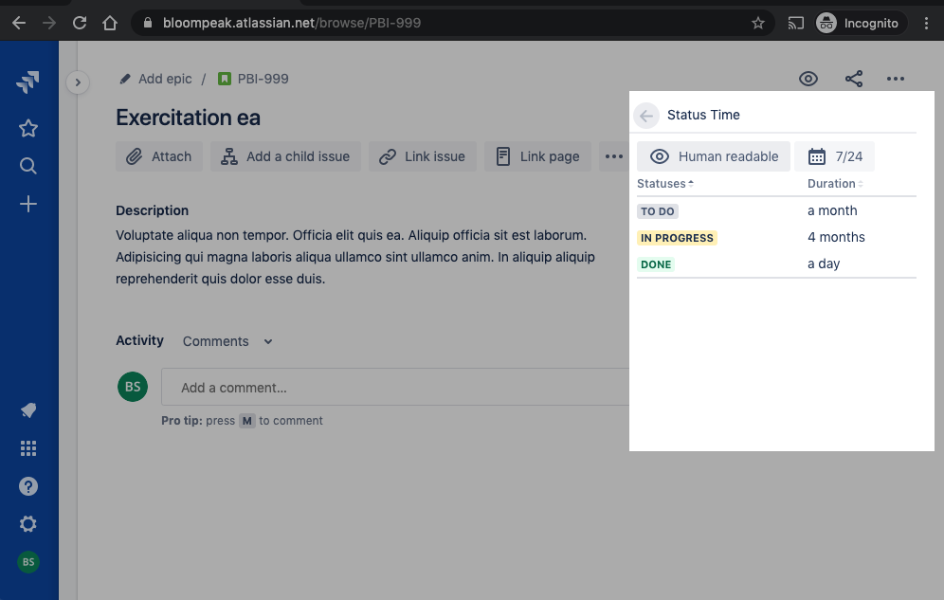
Task: Click the description paragraph text
Action: point(355,257)
